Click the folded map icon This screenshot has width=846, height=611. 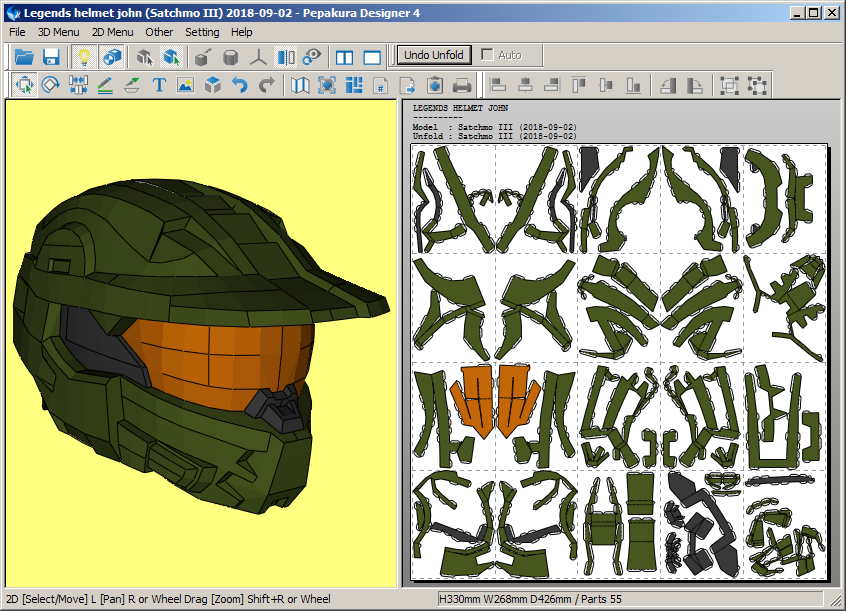click(x=300, y=85)
